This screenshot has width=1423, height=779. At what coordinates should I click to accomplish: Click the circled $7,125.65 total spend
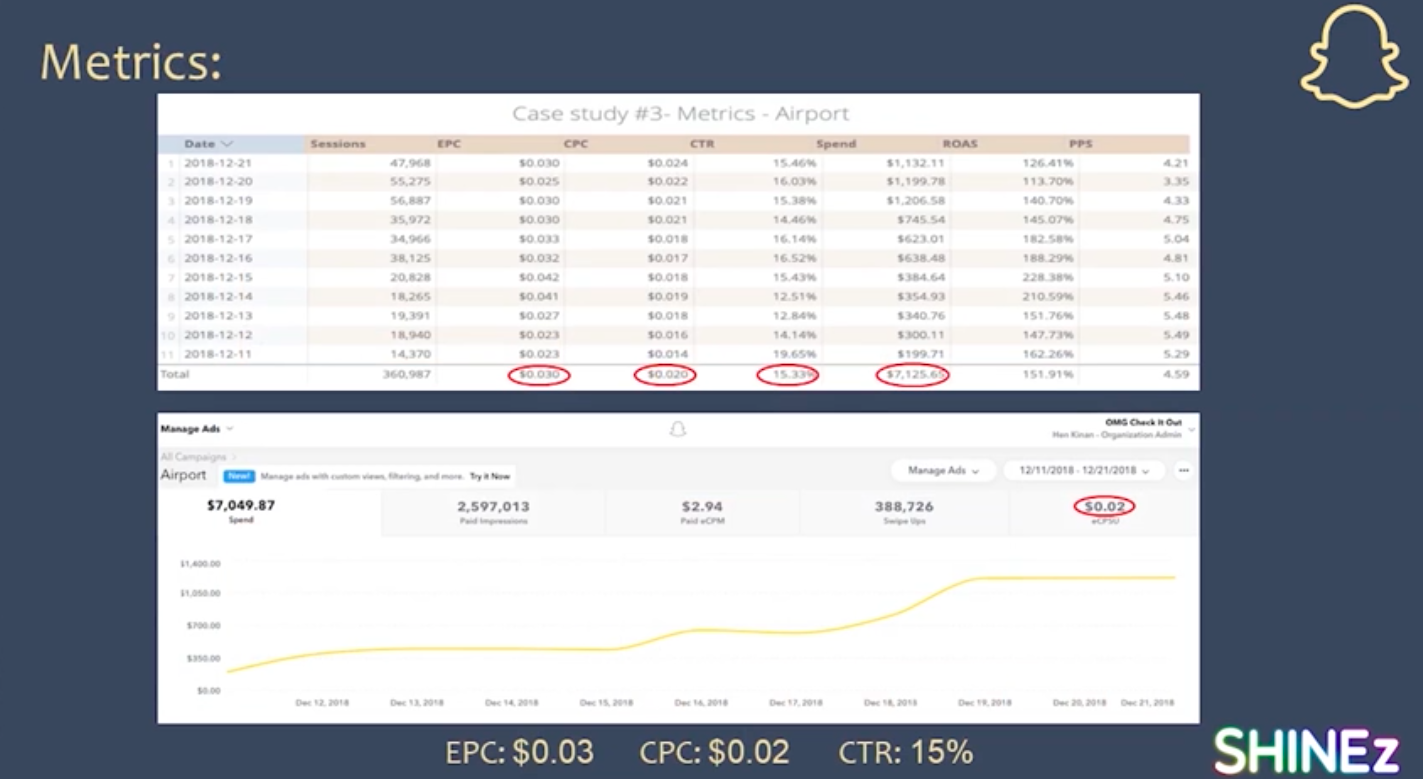click(x=913, y=375)
